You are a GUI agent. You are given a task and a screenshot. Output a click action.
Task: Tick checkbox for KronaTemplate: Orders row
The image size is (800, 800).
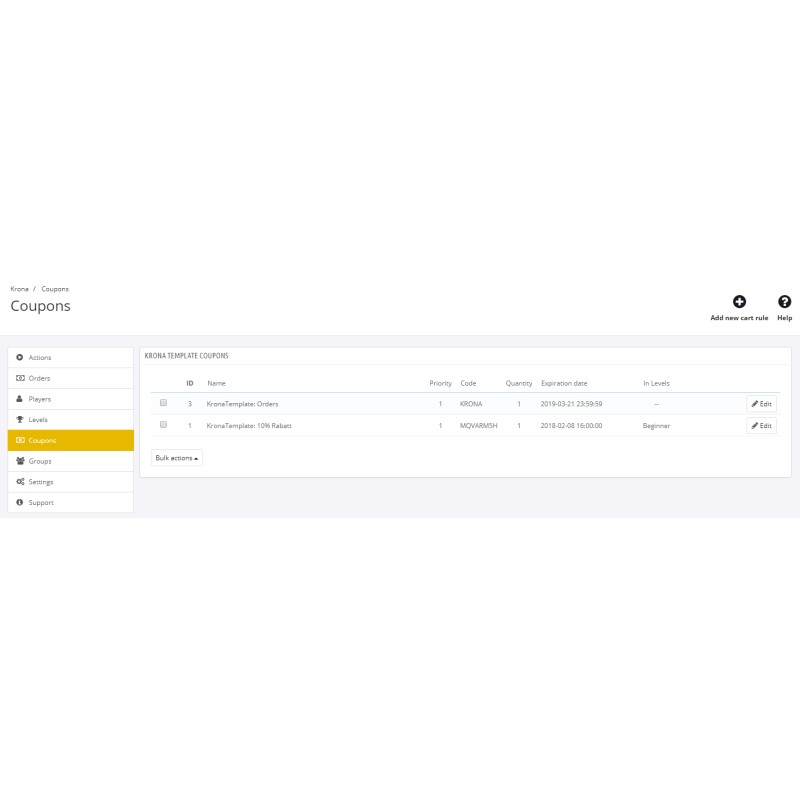pyautogui.click(x=163, y=403)
